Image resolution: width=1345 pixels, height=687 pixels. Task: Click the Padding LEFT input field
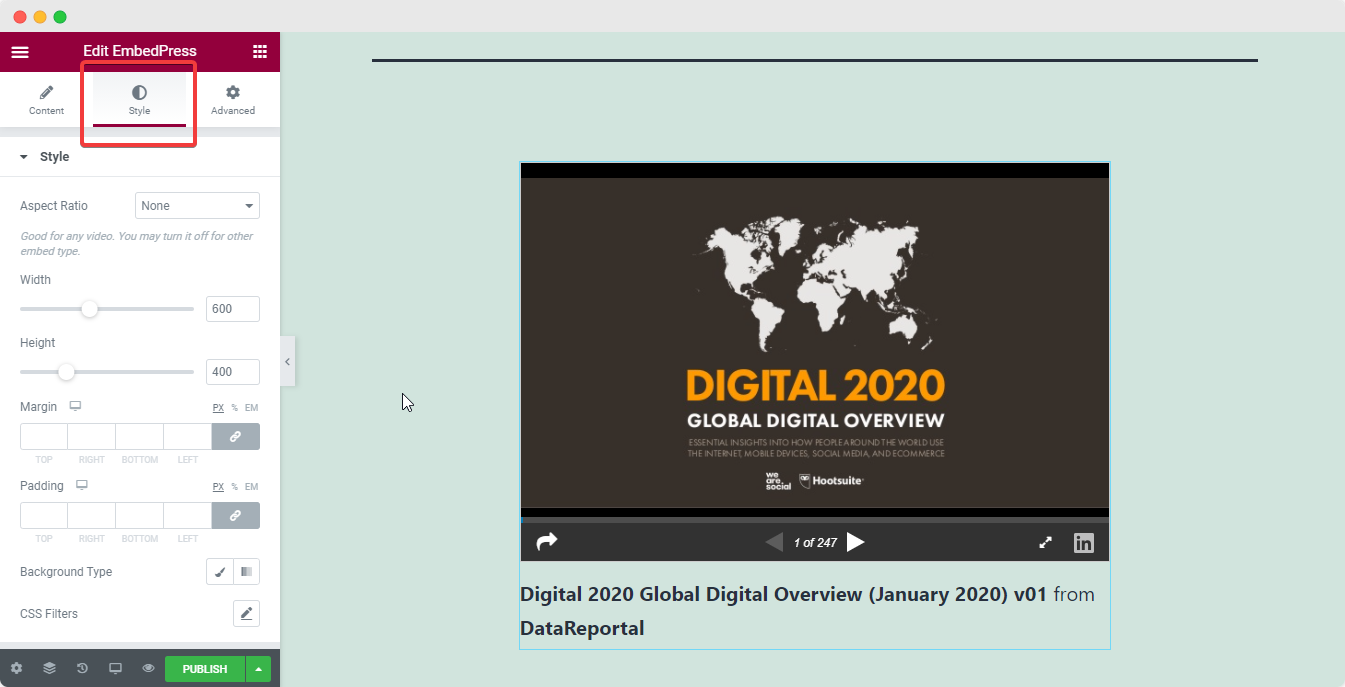click(188, 516)
